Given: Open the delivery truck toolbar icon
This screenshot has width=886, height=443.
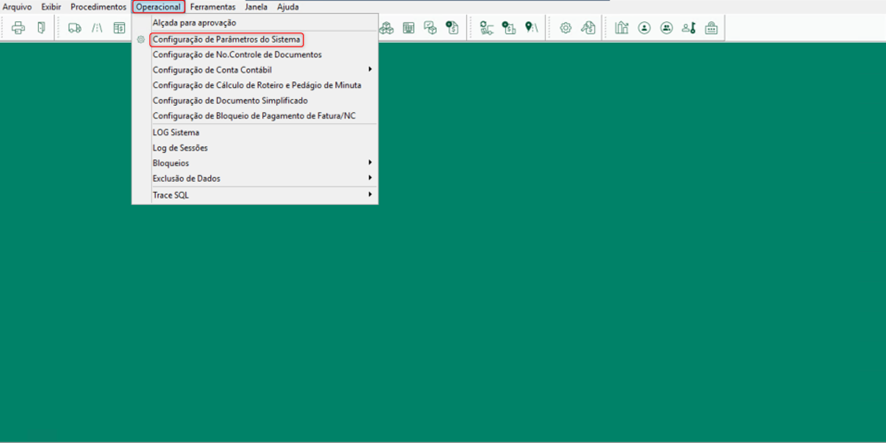Looking at the screenshot, I should [x=75, y=28].
